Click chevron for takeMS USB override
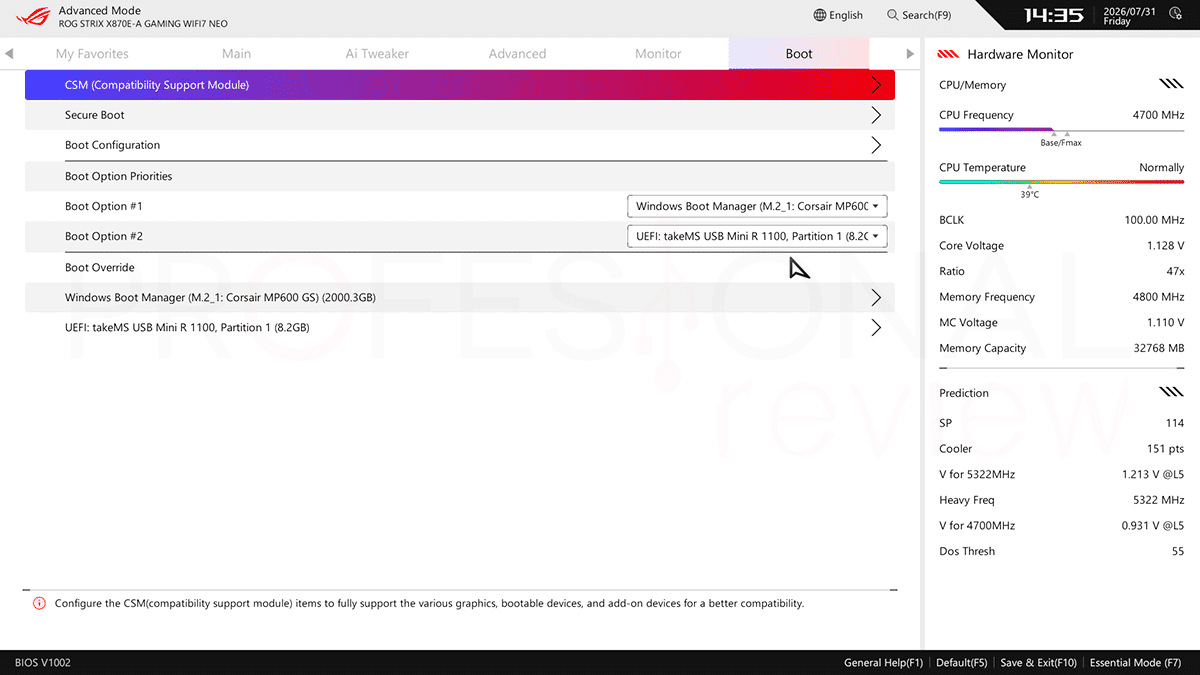This screenshot has height=675, width=1200. tap(876, 327)
